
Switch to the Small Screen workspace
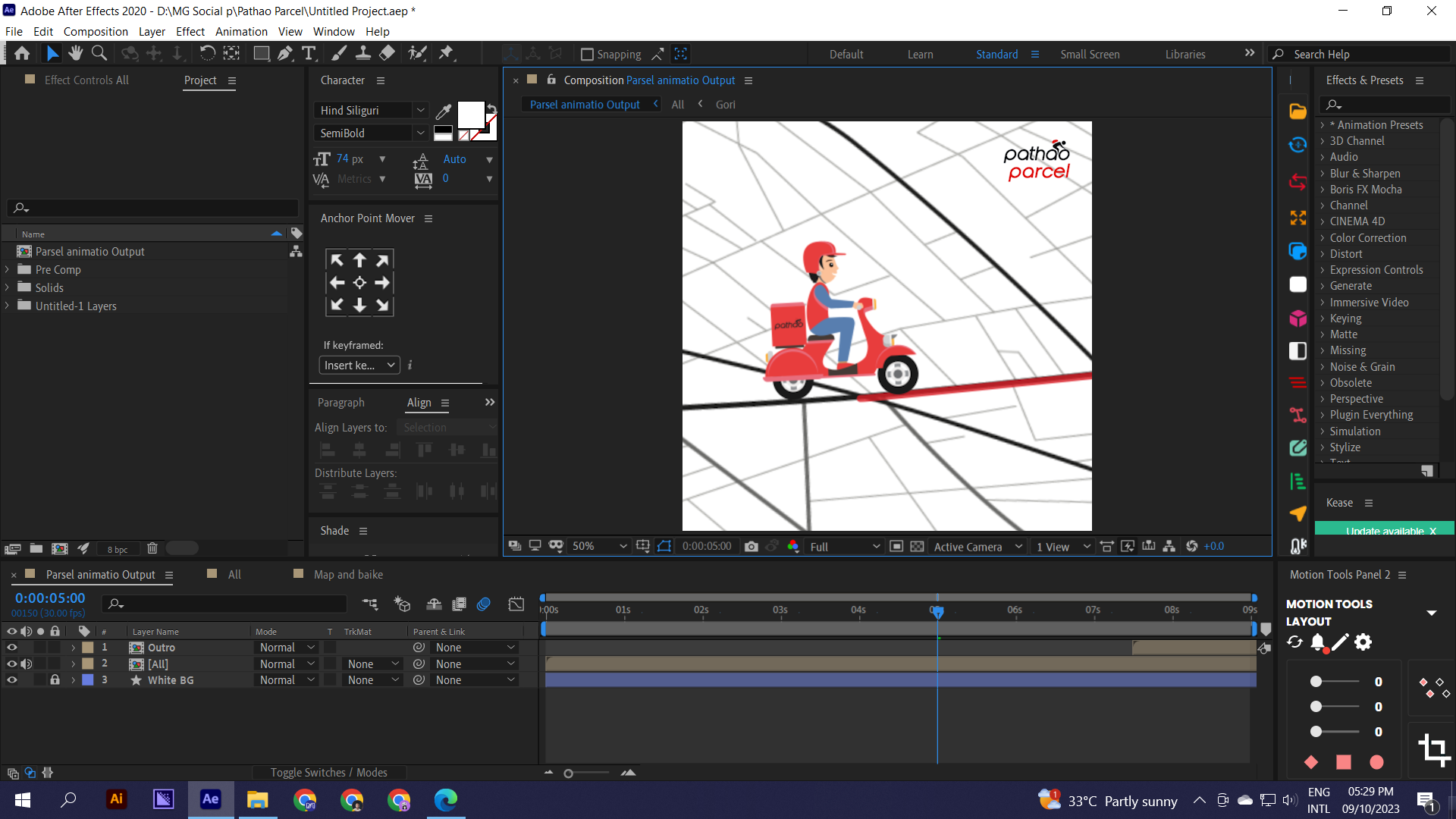(1090, 54)
